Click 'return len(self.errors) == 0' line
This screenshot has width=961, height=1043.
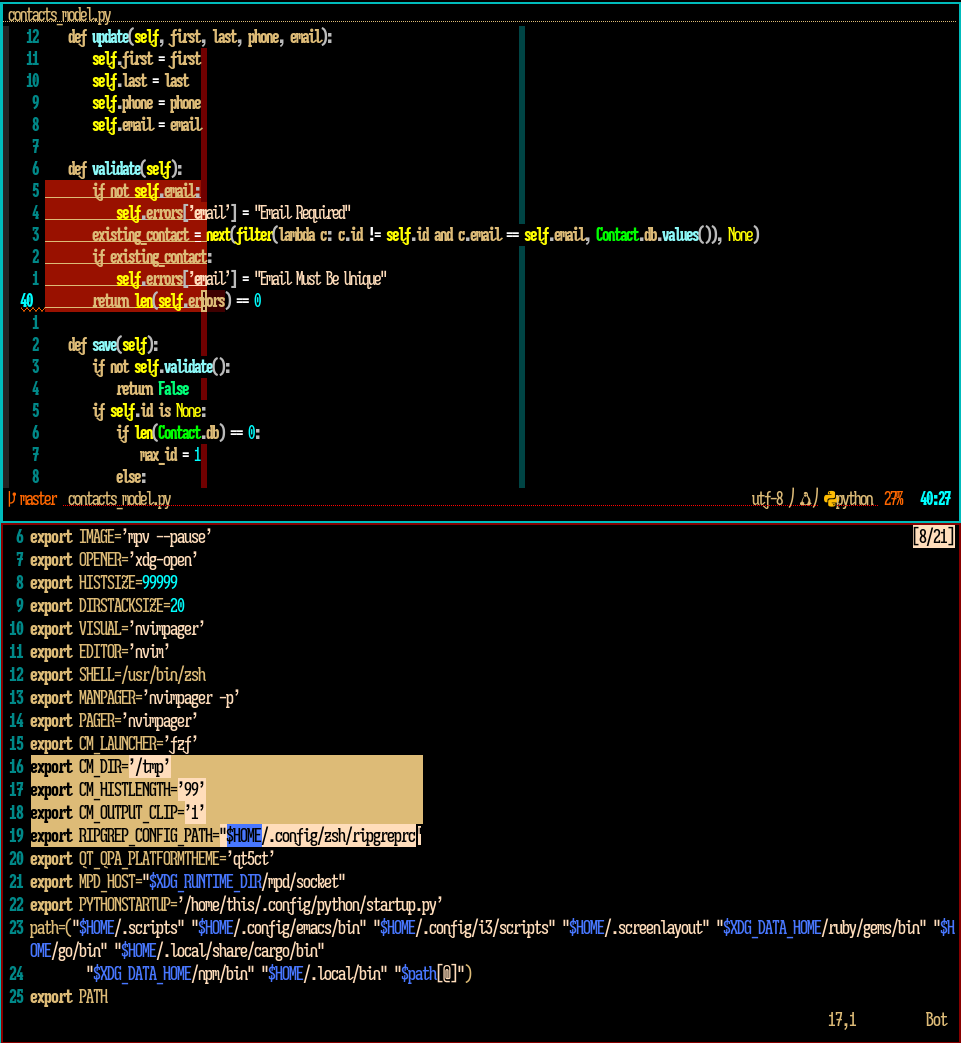point(177,301)
